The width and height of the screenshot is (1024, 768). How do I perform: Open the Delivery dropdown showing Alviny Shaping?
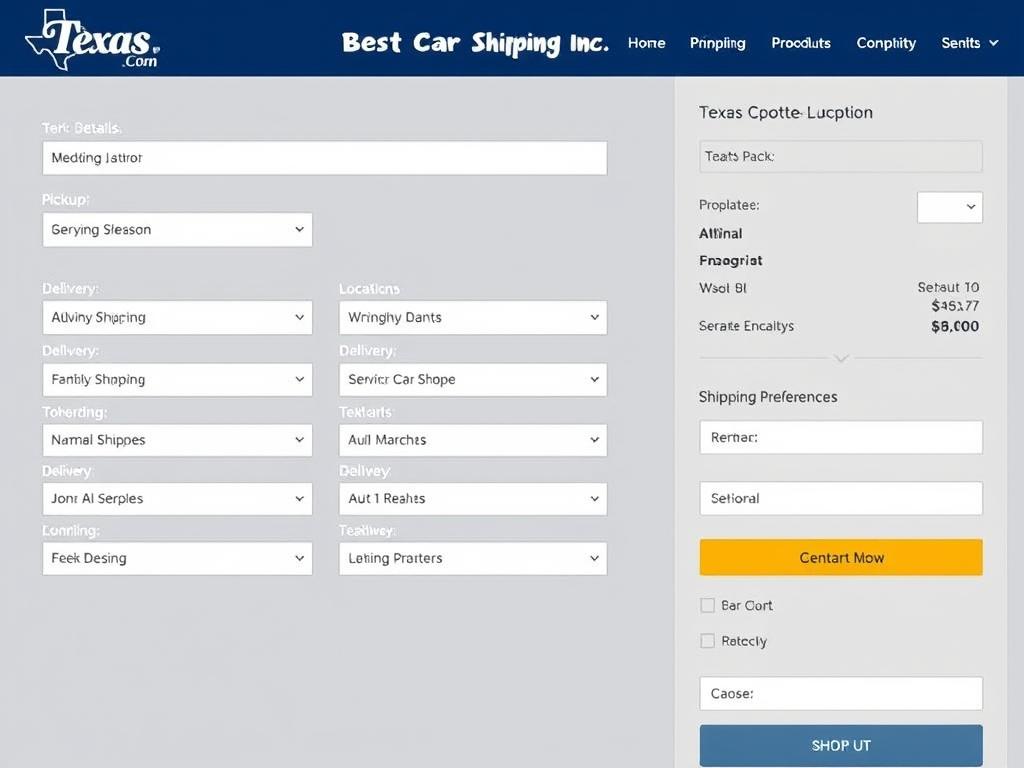click(x=177, y=317)
